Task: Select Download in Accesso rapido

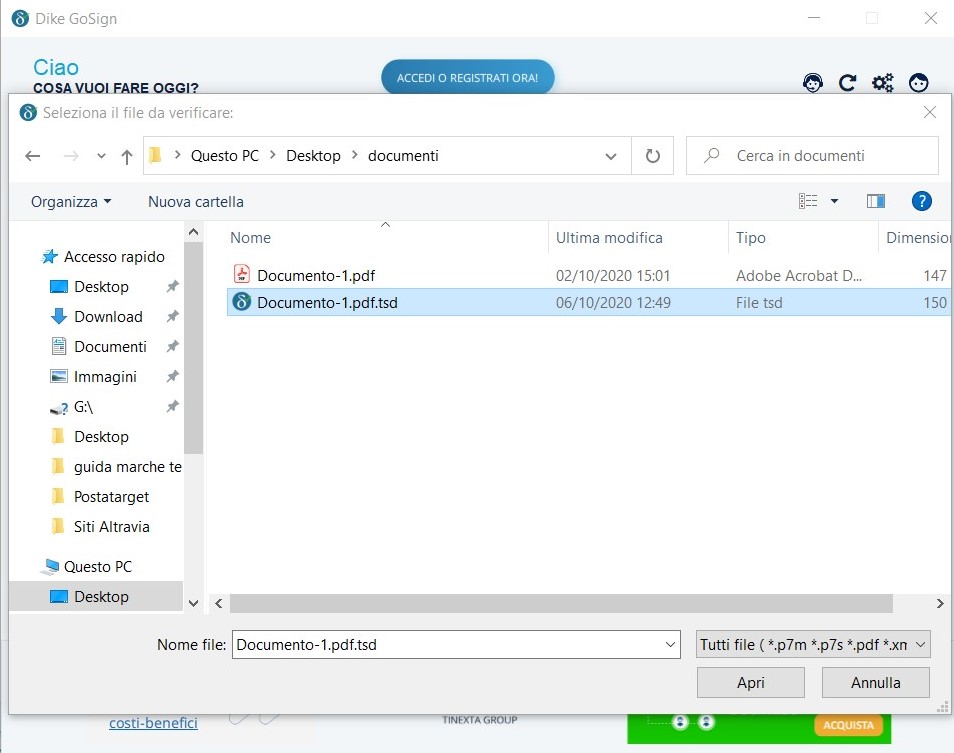Action: pyautogui.click(x=108, y=316)
